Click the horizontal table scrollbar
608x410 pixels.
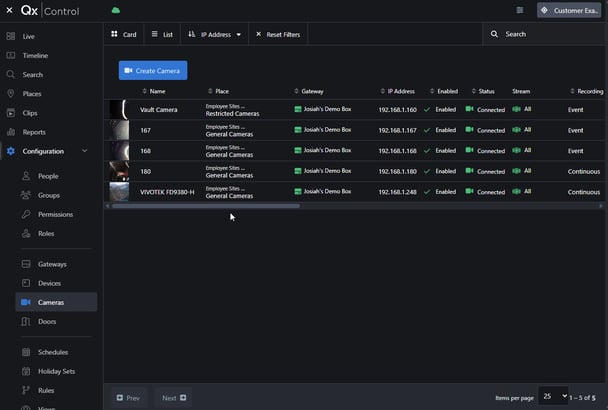tap(206, 206)
